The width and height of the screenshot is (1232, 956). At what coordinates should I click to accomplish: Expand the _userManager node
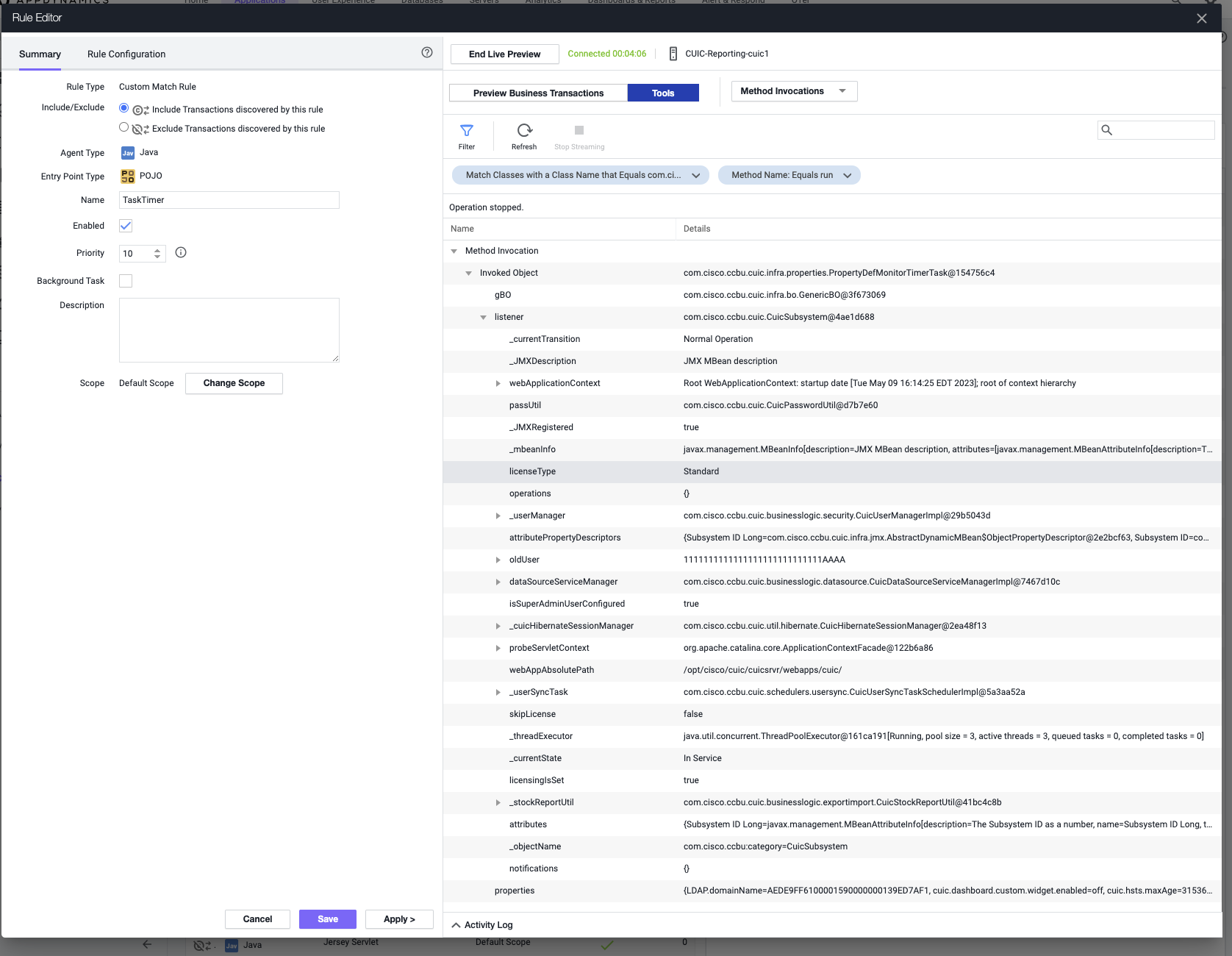(498, 516)
